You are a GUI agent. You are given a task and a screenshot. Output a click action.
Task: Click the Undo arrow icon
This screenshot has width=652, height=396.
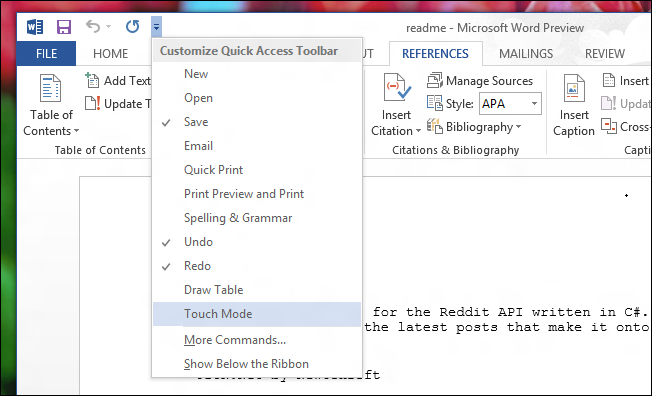(x=93, y=27)
